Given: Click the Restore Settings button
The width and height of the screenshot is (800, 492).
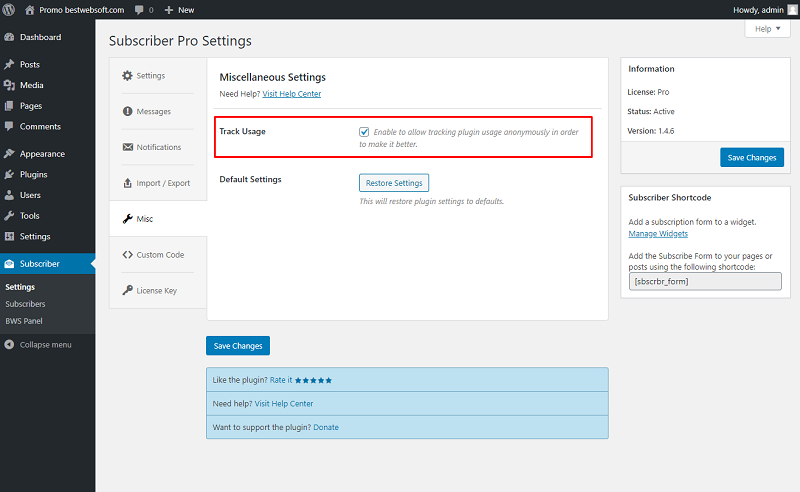Looking at the screenshot, I should coord(394,183).
